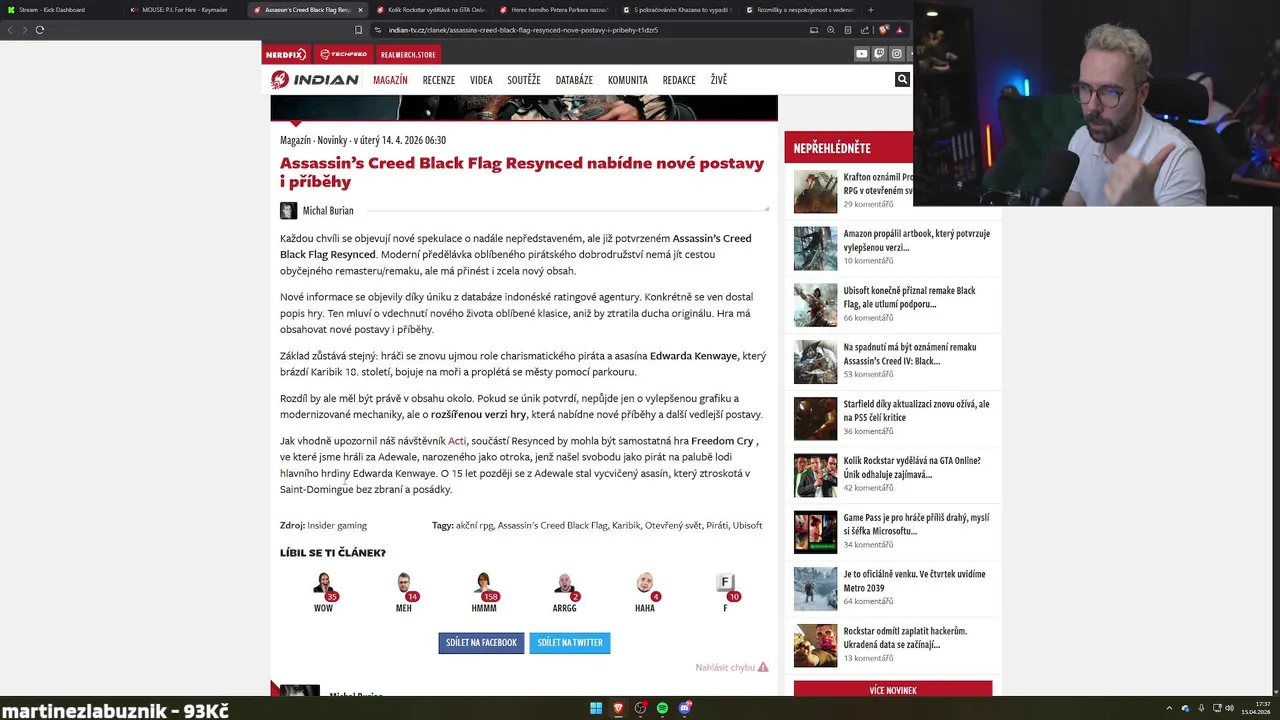Open the Ubisoft tag
The width and height of the screenshot is (1280, 720).
[x=747, y=525]
